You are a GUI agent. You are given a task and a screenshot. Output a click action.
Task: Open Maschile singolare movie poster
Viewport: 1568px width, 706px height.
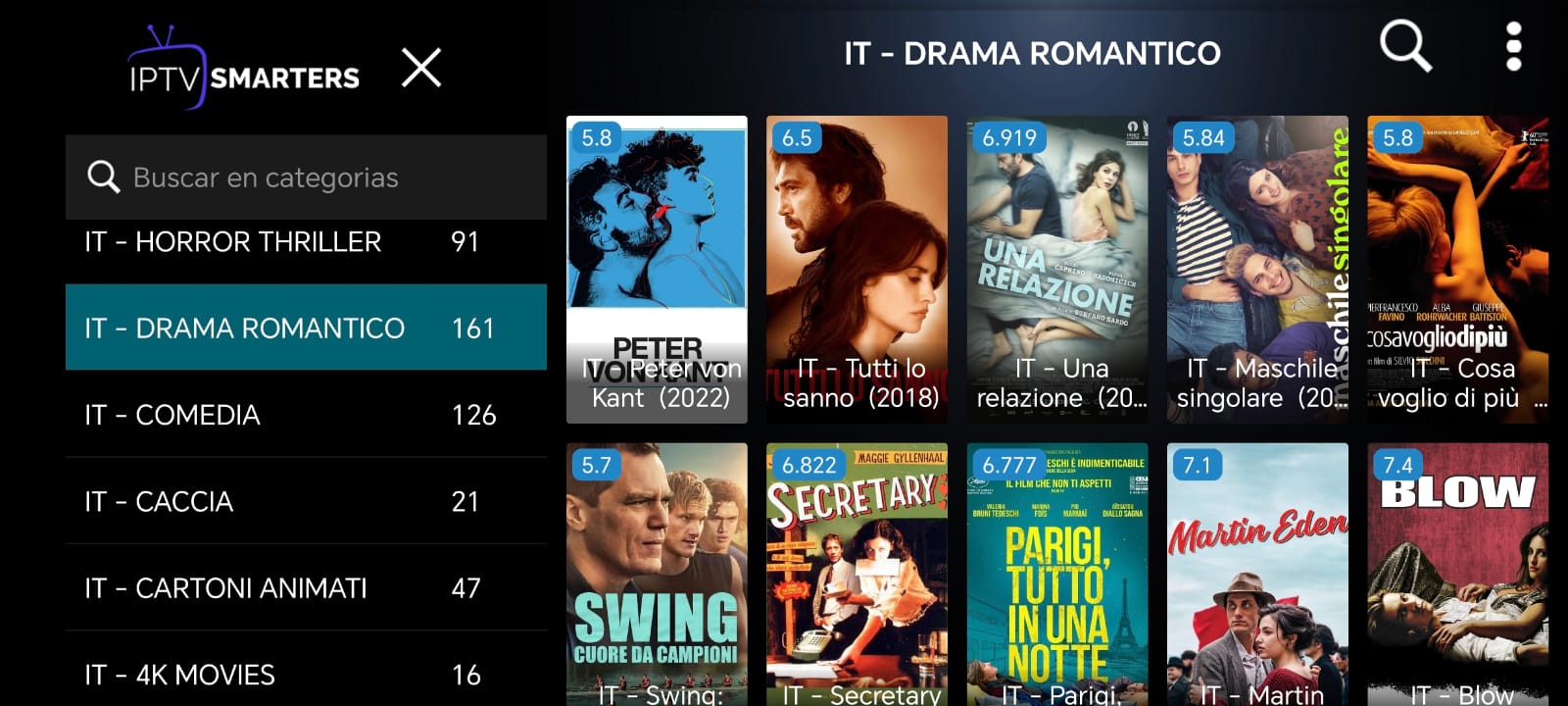[1257, 270]
